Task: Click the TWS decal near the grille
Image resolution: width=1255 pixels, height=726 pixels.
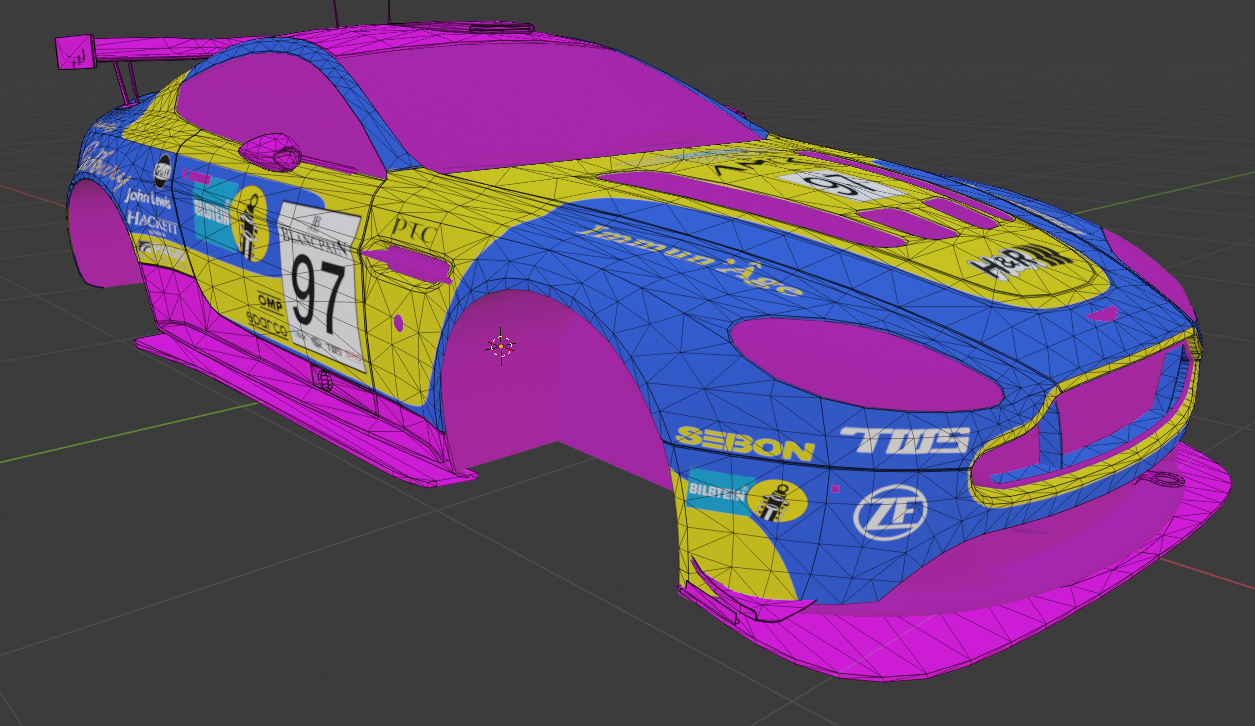Action: pyautogui.click(x=905, y=439)
